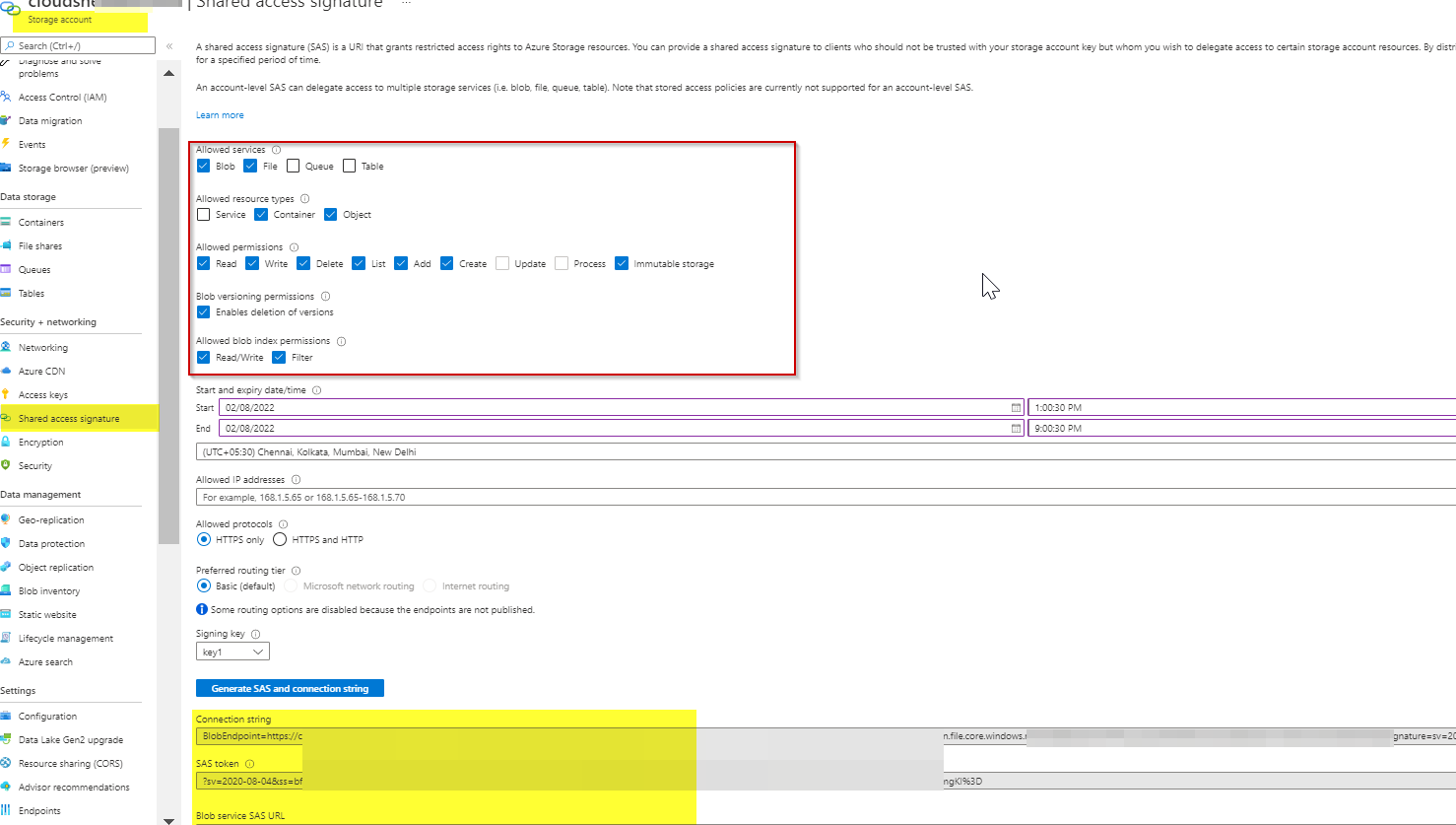Click the Tables icon
The width and height of the screenshot is (1456, 825).
tap(7, 293)
